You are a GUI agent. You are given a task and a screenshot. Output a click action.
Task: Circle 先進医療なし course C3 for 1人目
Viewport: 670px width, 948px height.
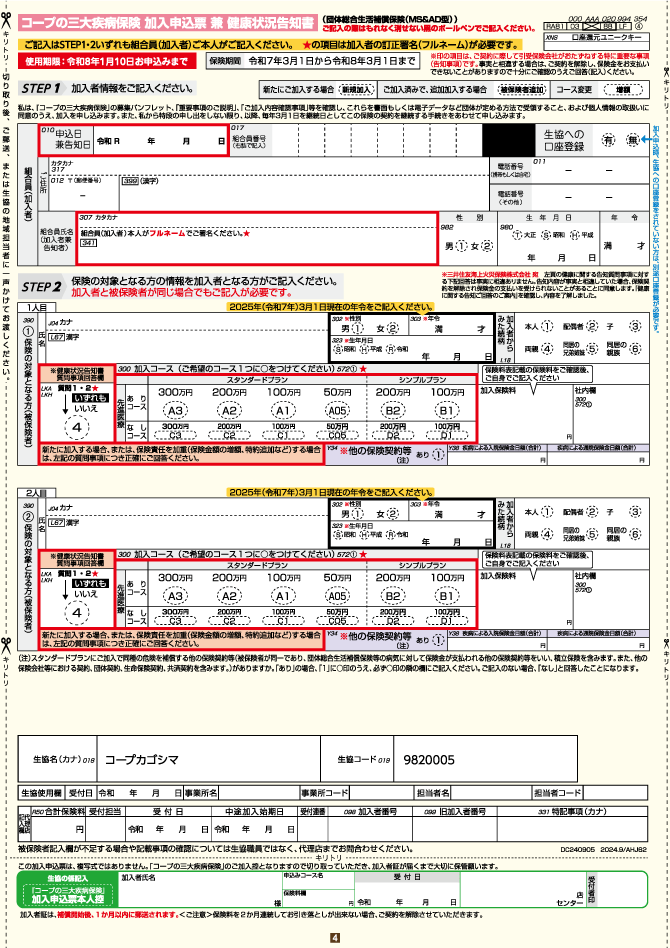pos(175,435)
